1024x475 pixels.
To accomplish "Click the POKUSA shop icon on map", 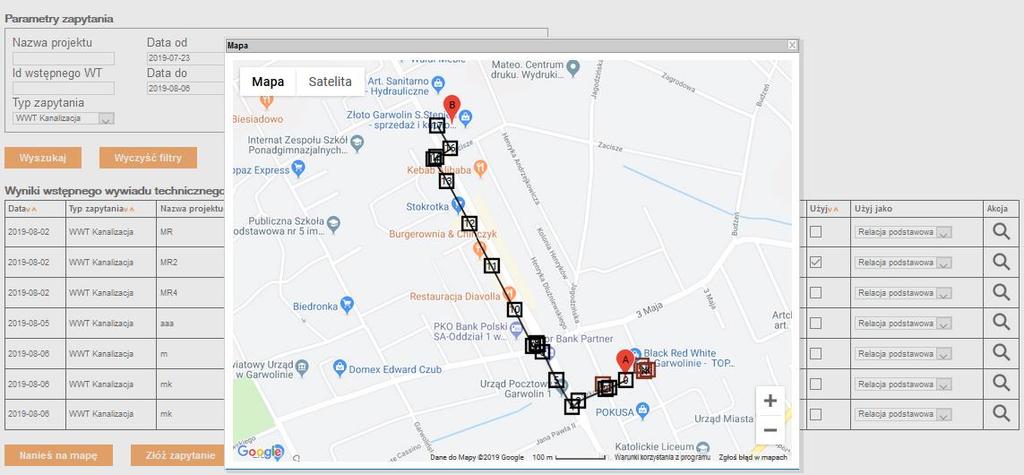I will click(642, 411).
